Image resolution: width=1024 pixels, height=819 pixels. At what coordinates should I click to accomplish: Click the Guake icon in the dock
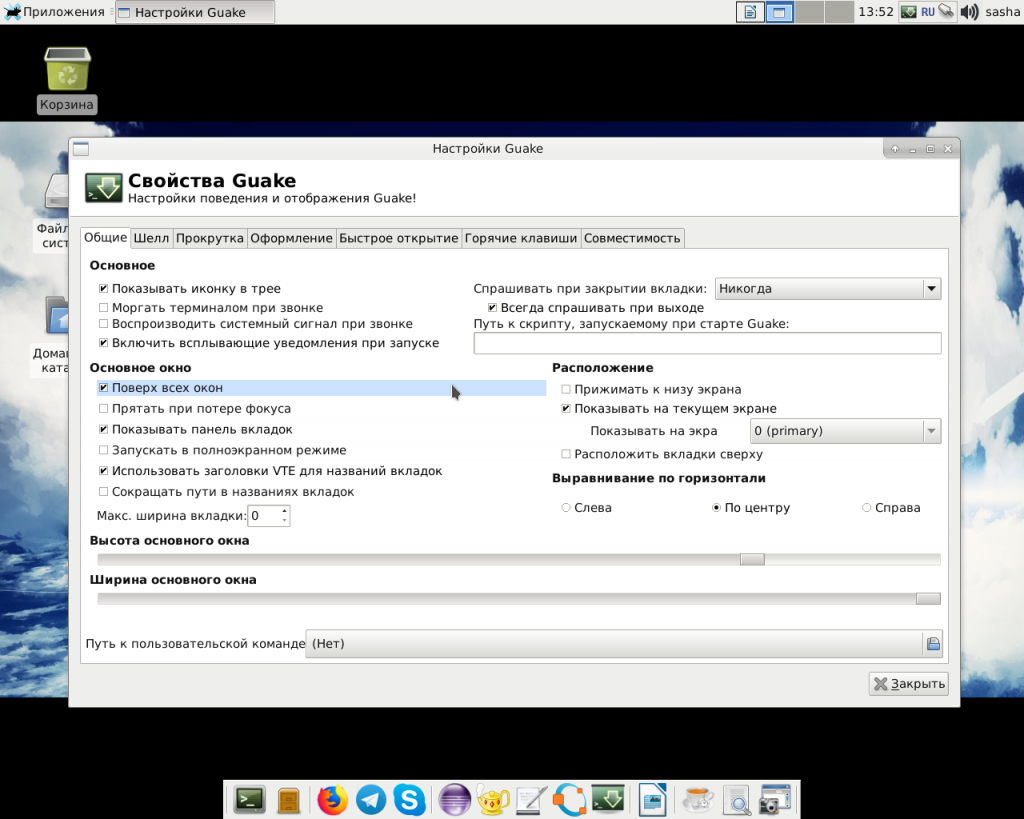608,799
